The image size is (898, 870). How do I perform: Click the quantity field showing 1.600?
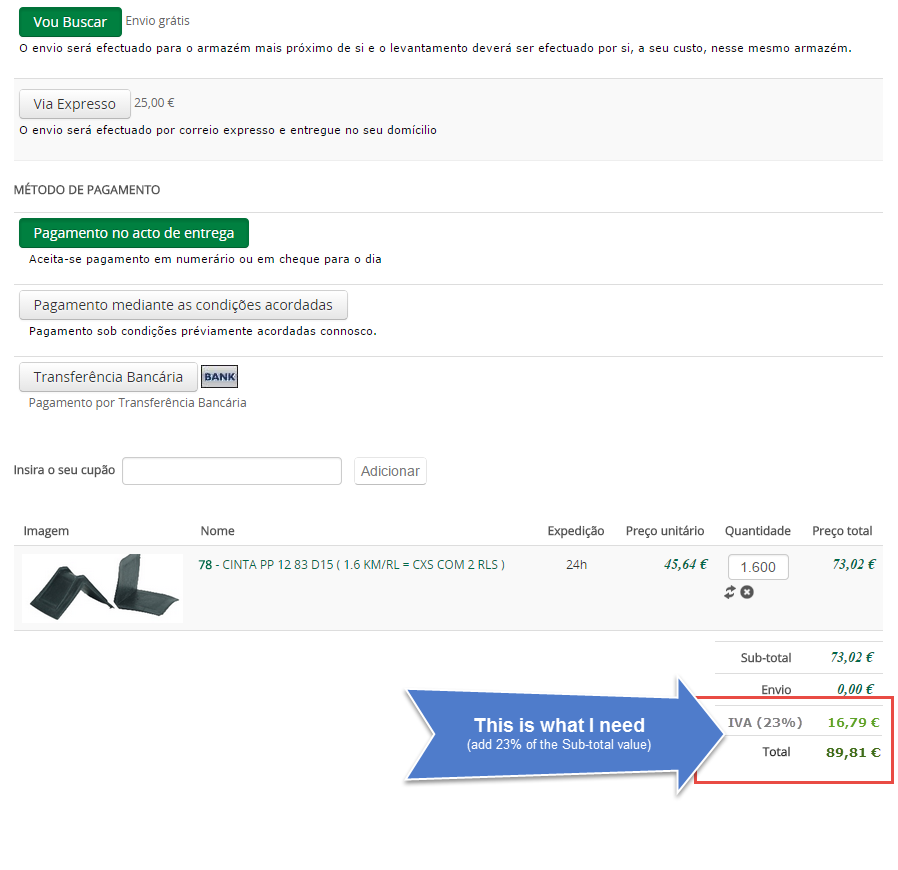[x=757, y=567]
